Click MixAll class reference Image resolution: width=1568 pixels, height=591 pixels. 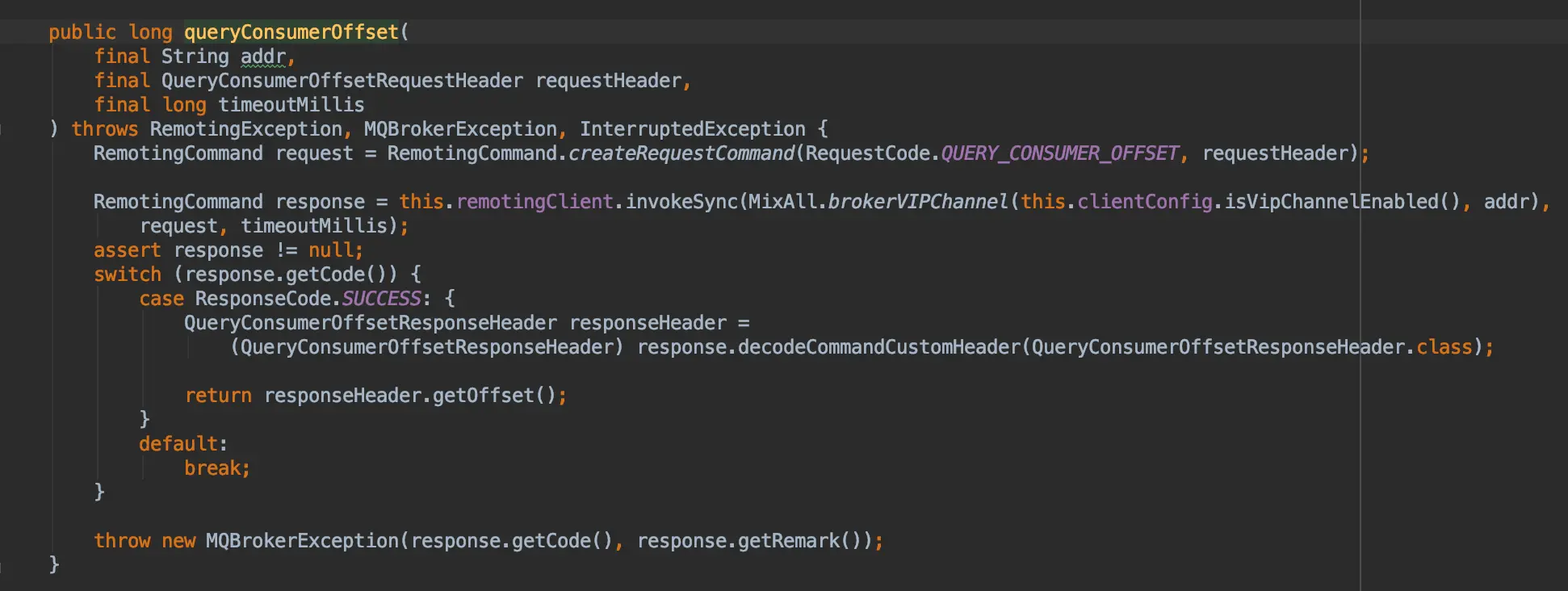pos(782,202)
